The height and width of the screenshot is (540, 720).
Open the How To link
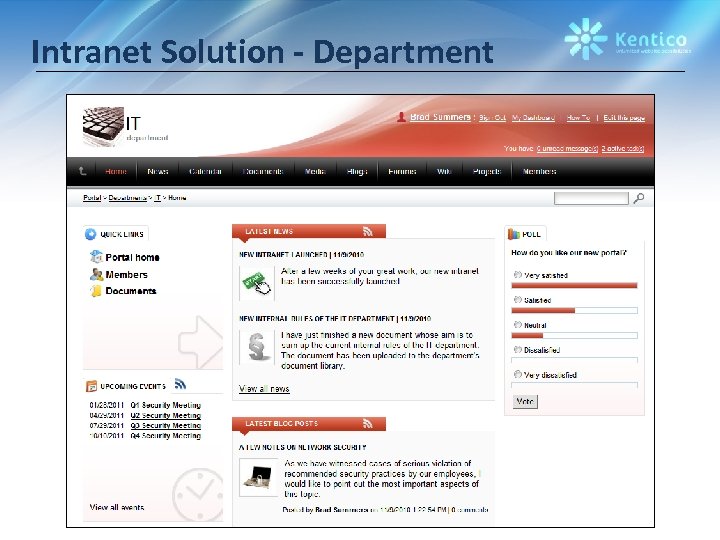(578, 118)
